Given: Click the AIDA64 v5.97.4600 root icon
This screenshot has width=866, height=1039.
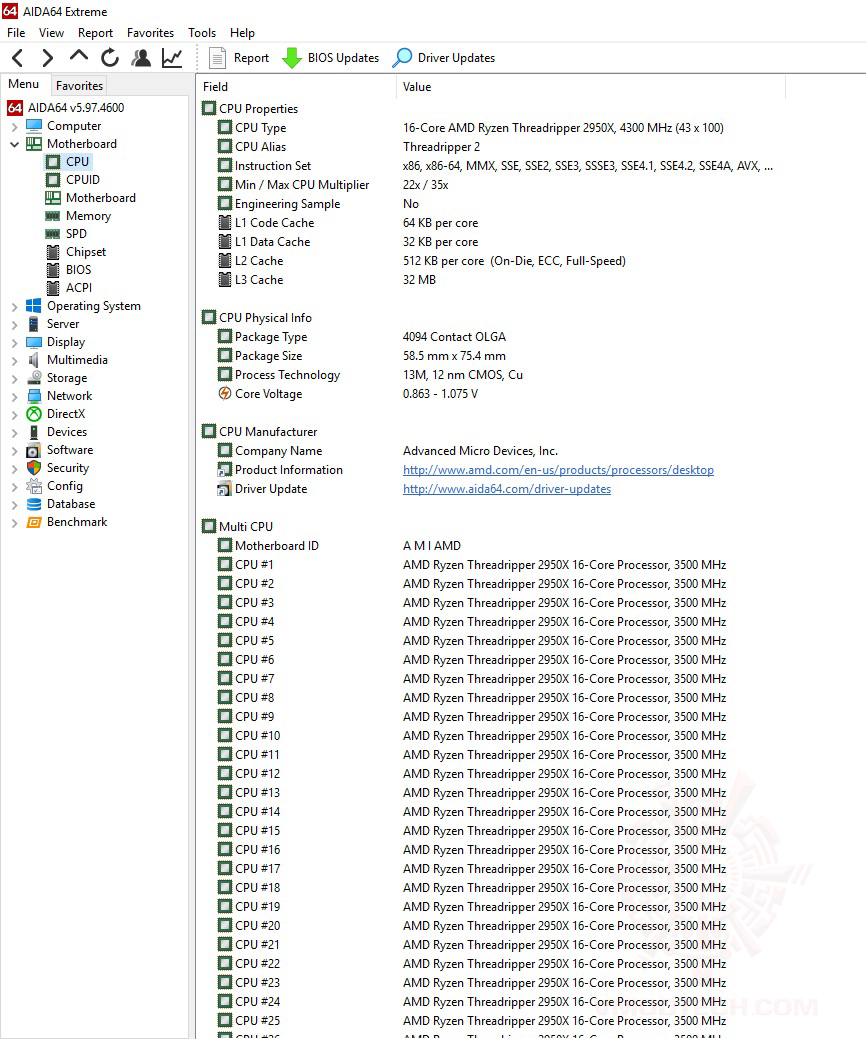Looking at the screenshot, I should coord(15,107).
